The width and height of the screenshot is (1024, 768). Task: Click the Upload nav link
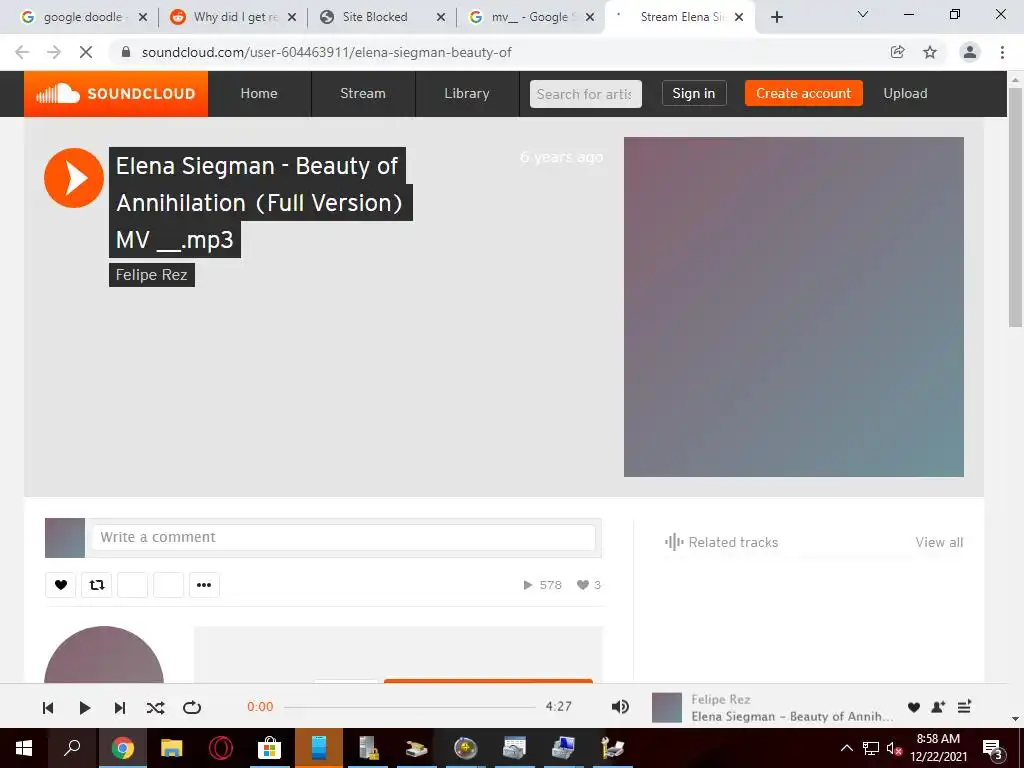[905, 93]
